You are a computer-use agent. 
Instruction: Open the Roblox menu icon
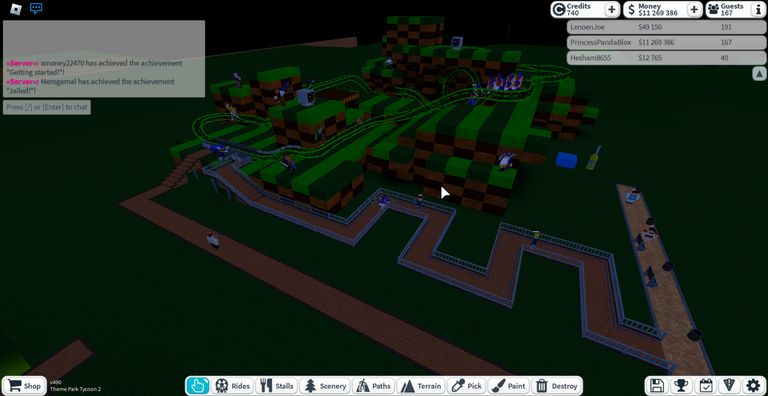pos(16,8)
